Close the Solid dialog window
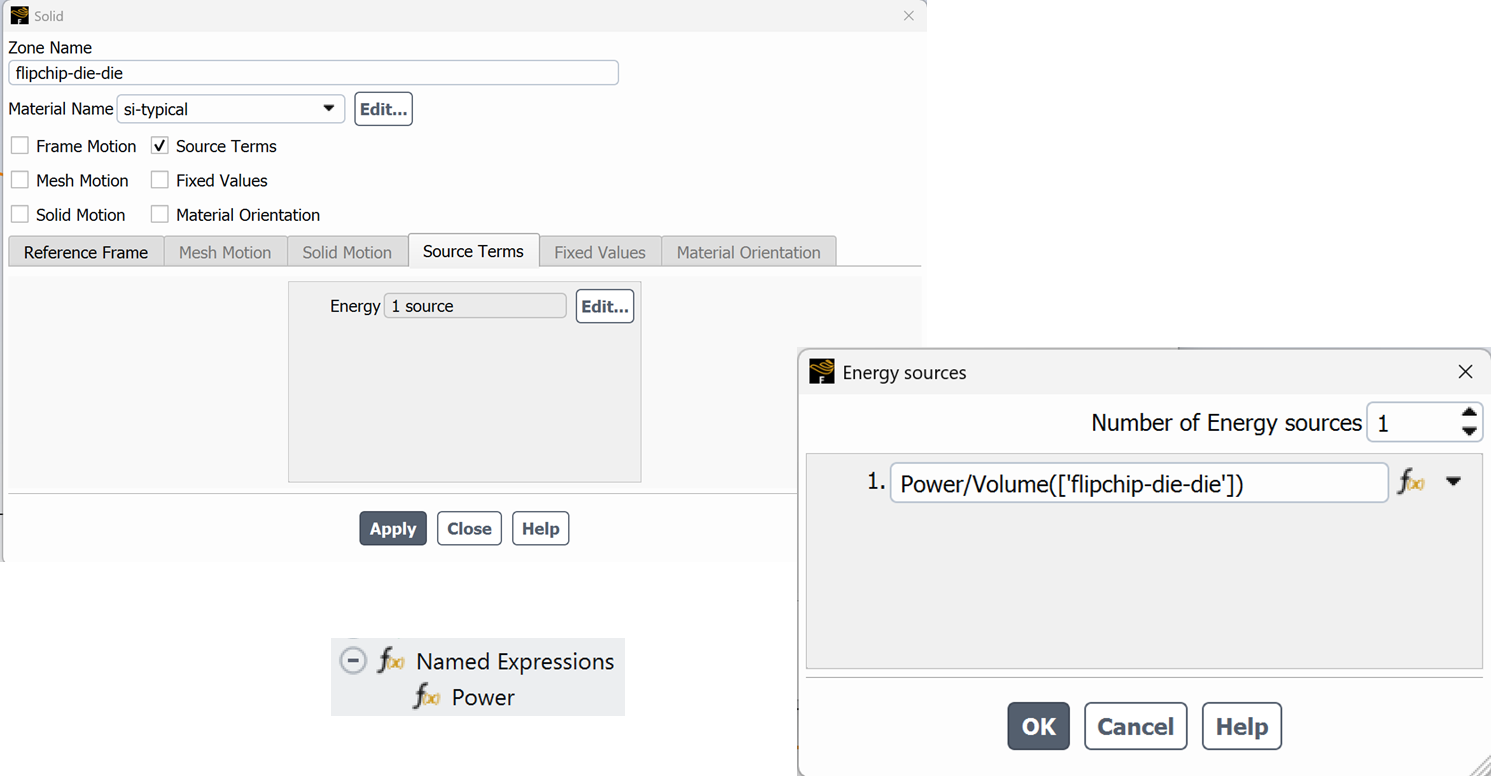The image size is (1491, 776). 908,16
